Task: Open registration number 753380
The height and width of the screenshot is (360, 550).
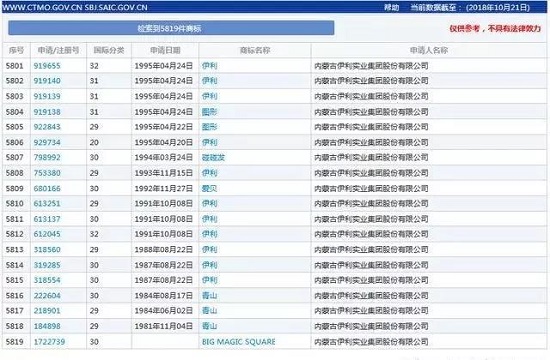Action: click(47, 173)
